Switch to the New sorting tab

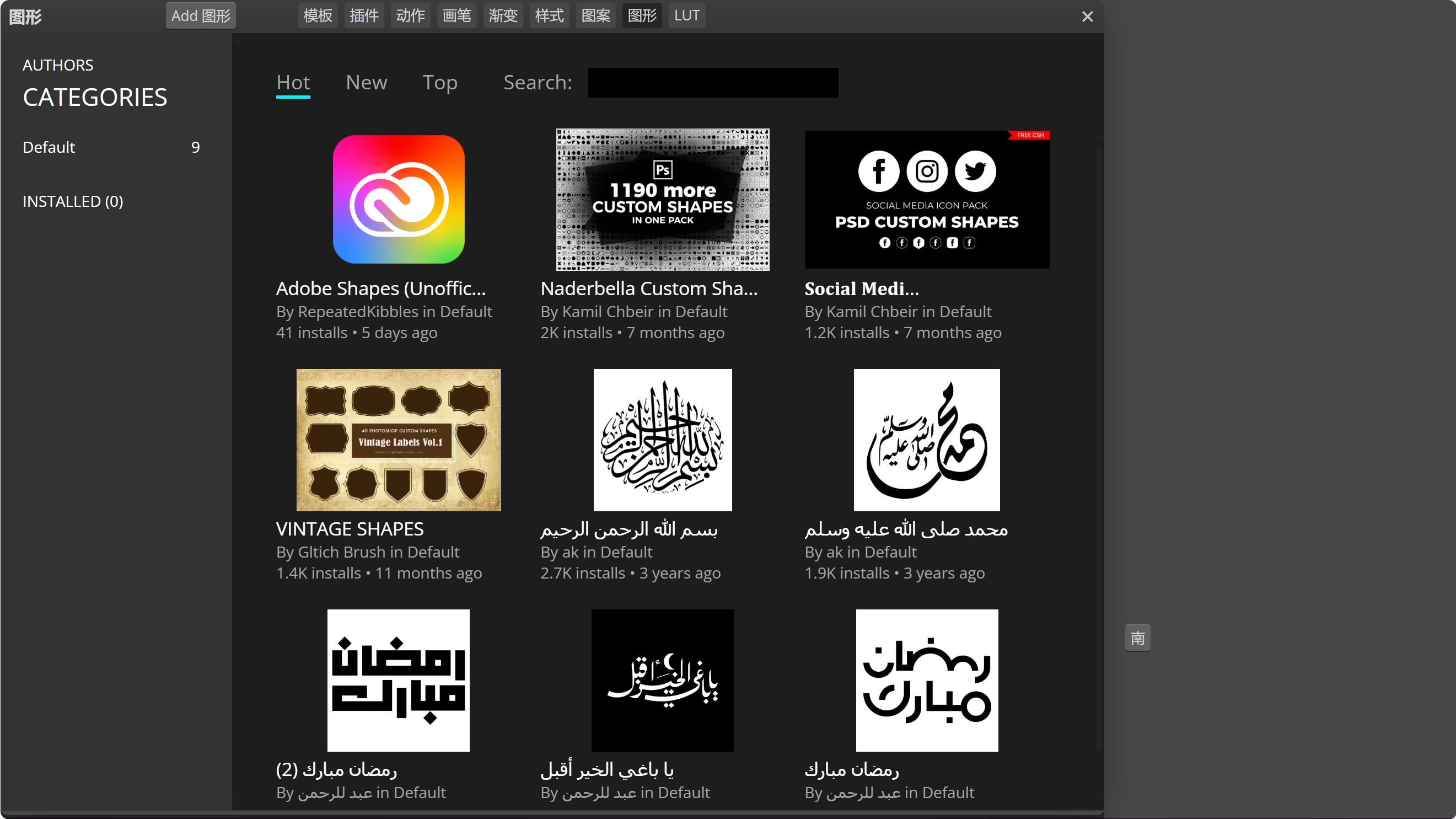pos(366,83)
